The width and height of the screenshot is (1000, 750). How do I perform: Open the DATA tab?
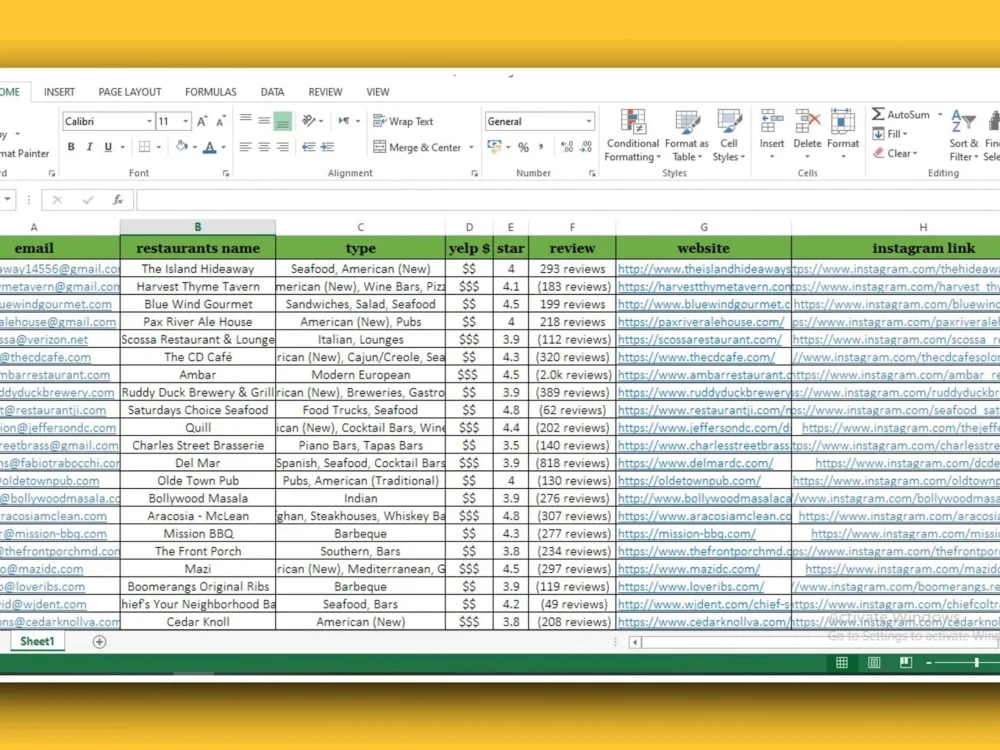pos(272,92)
